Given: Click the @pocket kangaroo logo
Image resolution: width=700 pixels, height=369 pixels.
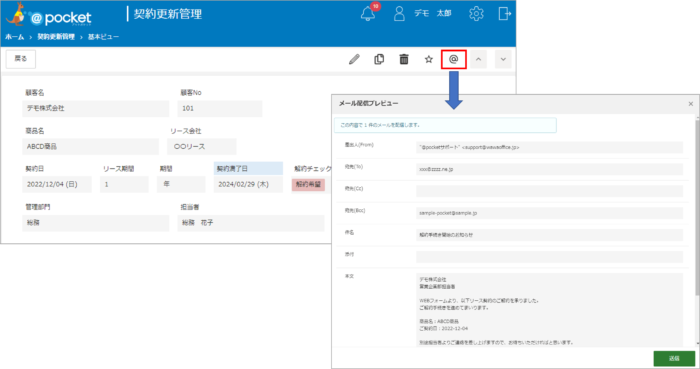Looking at the screenshot, I should [48, 15].
